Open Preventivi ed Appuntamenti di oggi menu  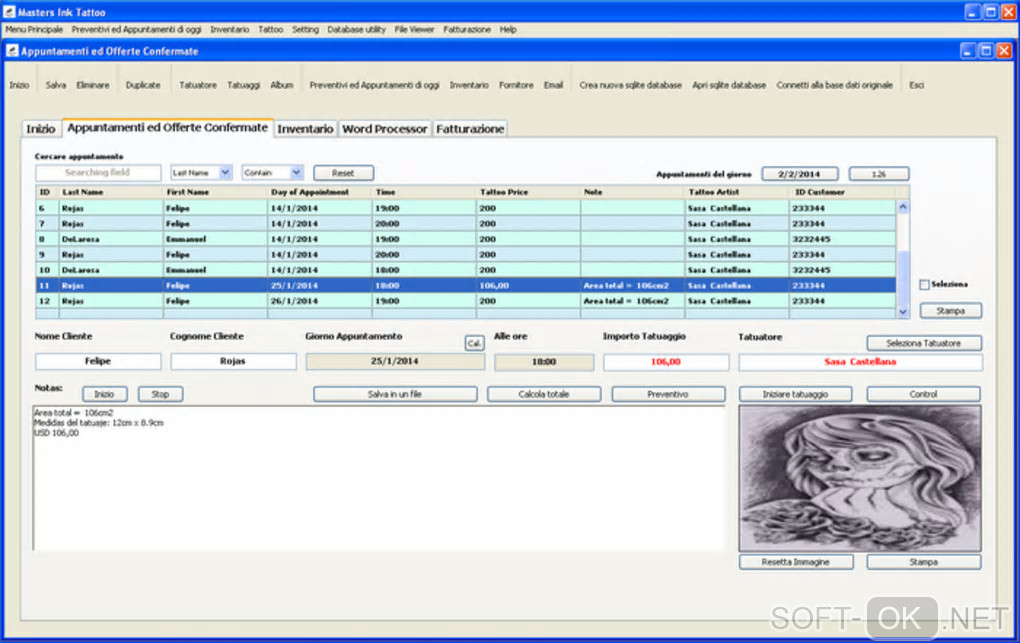(137, 29)
